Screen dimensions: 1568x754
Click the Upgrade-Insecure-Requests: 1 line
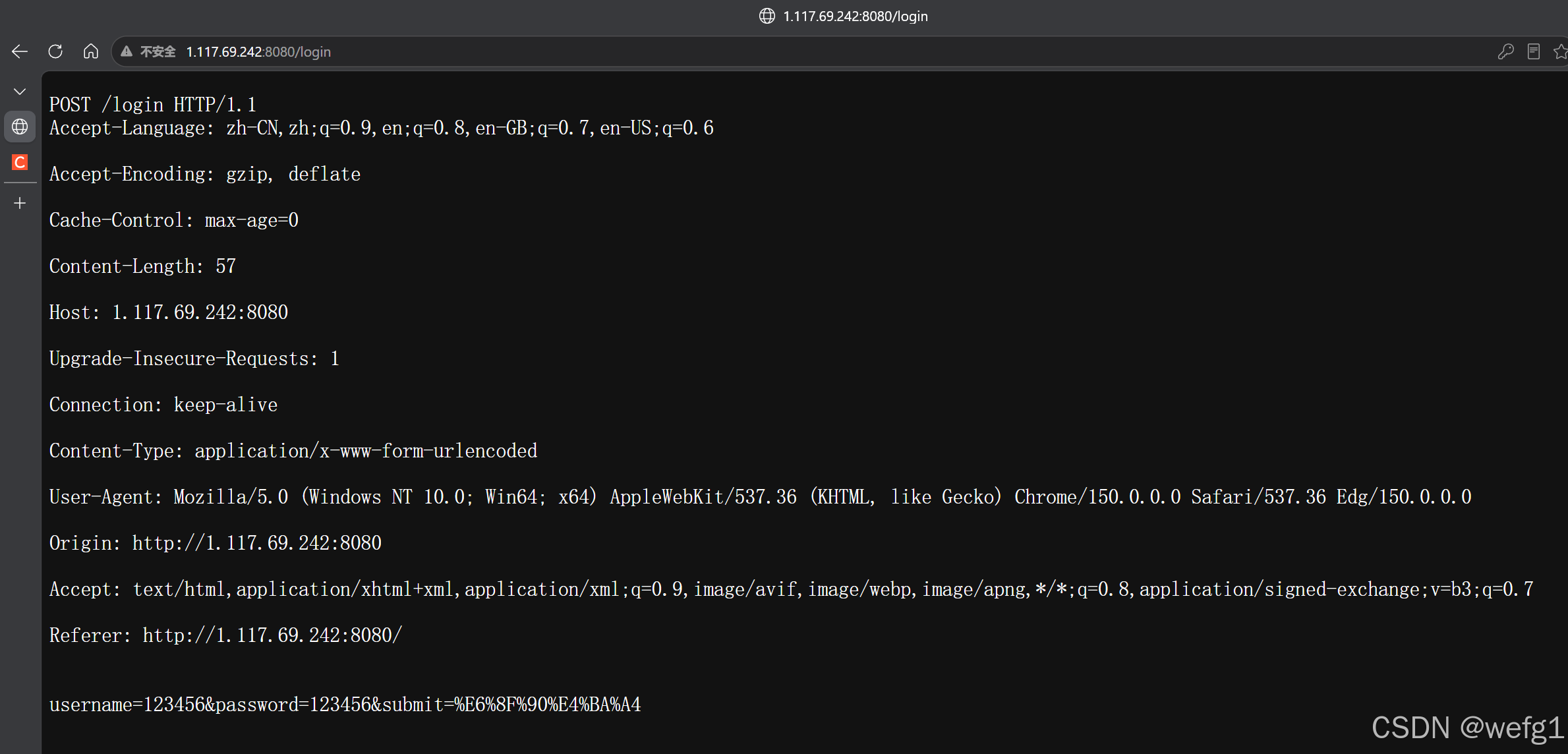click(x=194, y=359)
